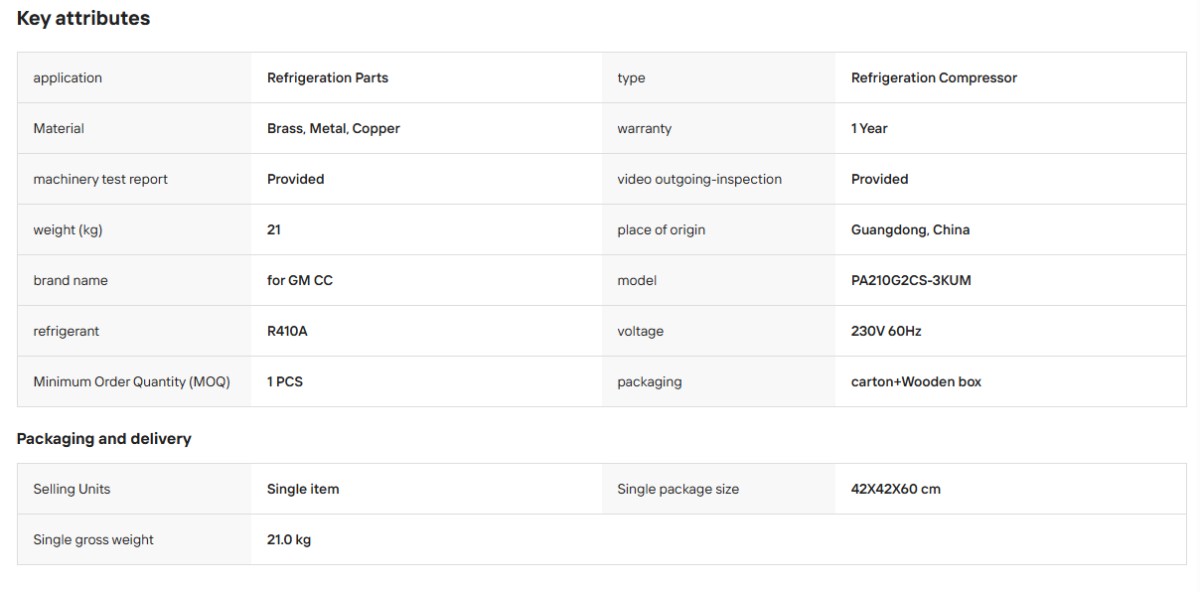1200x592 pixels.
Task: Click the 'brand name' label
Action: pyautogui.click(x=70, y=280)
